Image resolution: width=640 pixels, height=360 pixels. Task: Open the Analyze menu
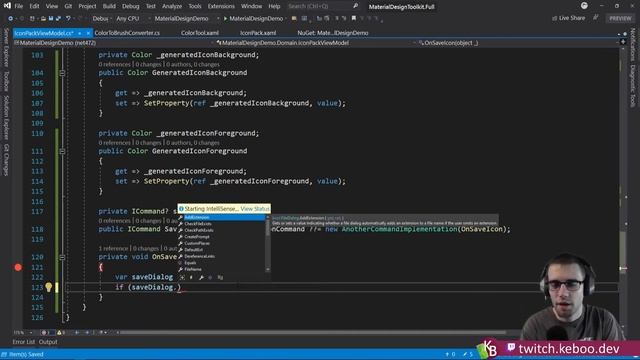[x=172, y=6]
